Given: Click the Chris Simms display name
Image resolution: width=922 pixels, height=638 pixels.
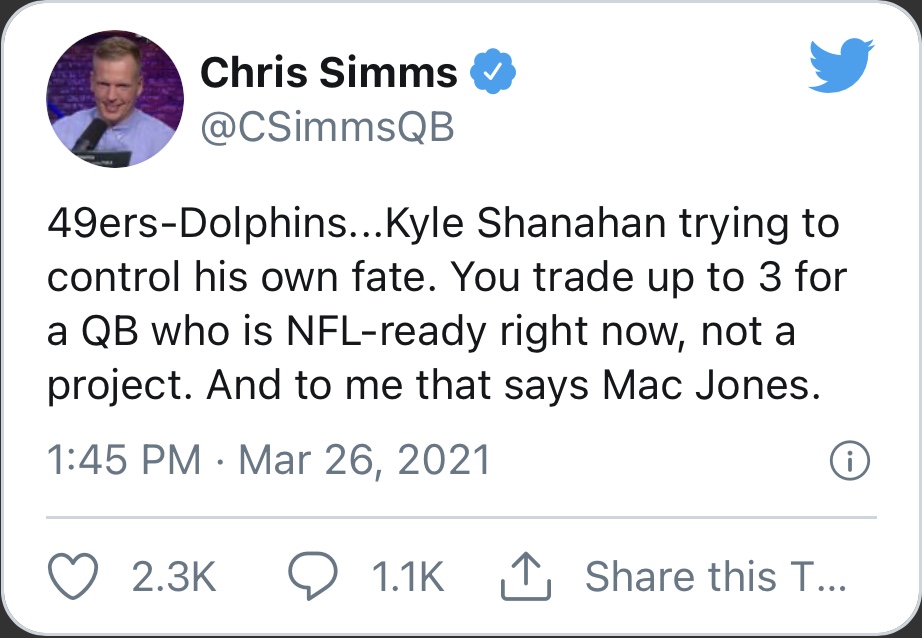Looking at the screenshot, I should (x=328, y=73).
